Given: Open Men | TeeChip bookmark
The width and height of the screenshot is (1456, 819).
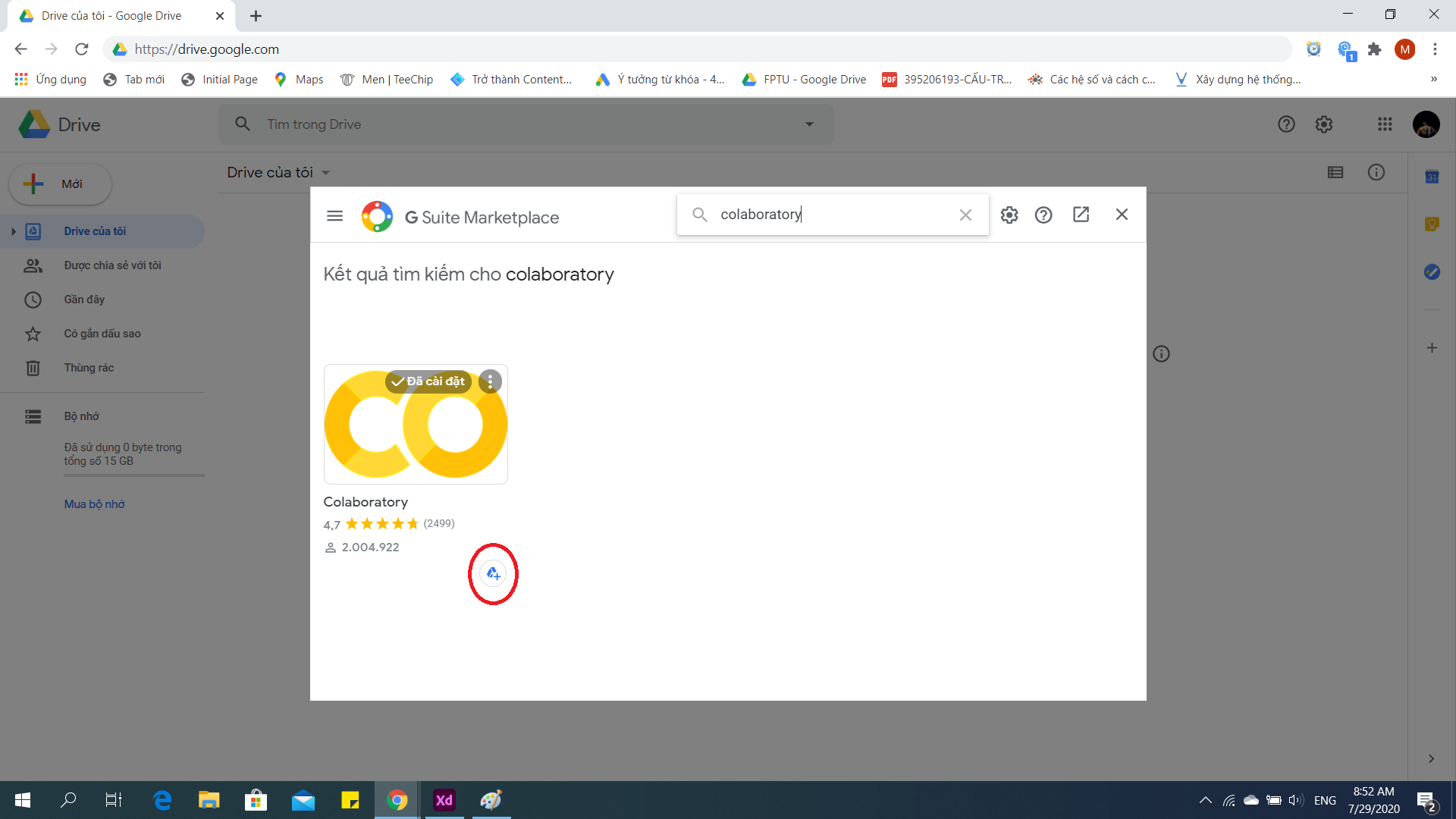Looking at the screenshot, I should tap(387, 80).
